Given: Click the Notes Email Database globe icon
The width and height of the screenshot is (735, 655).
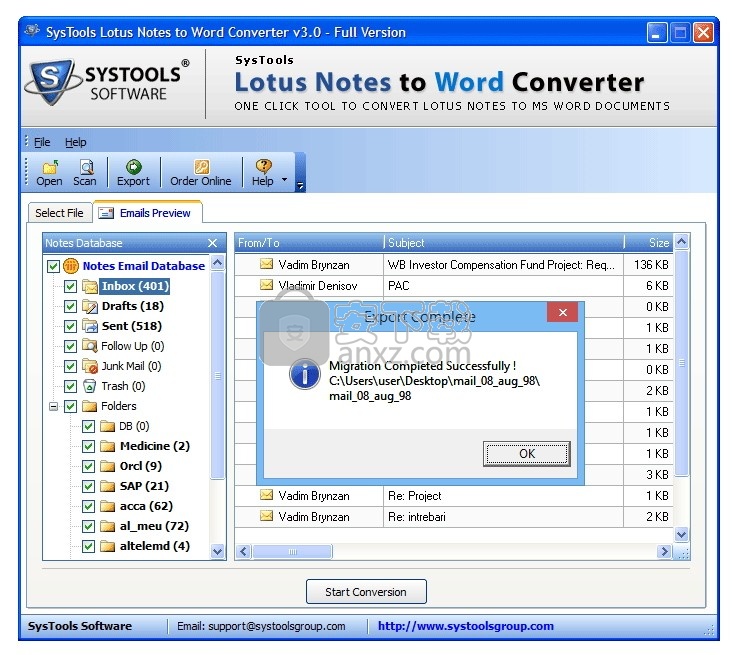Looking at the screenshot, I should (71, 266).
